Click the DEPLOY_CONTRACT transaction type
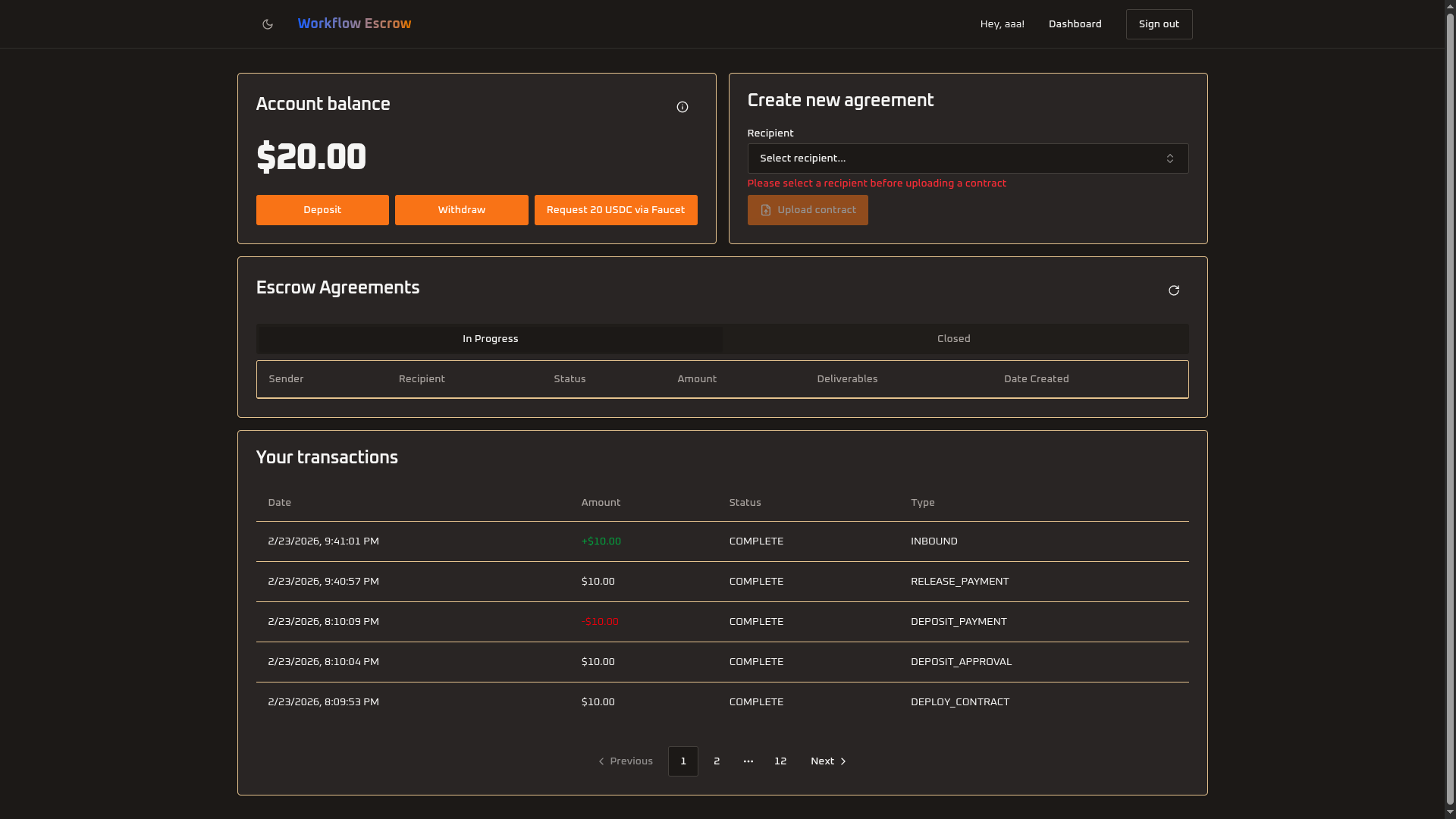Image resolution: width=1456 pixels, height=819 pixels. click(x=960, y=702)
